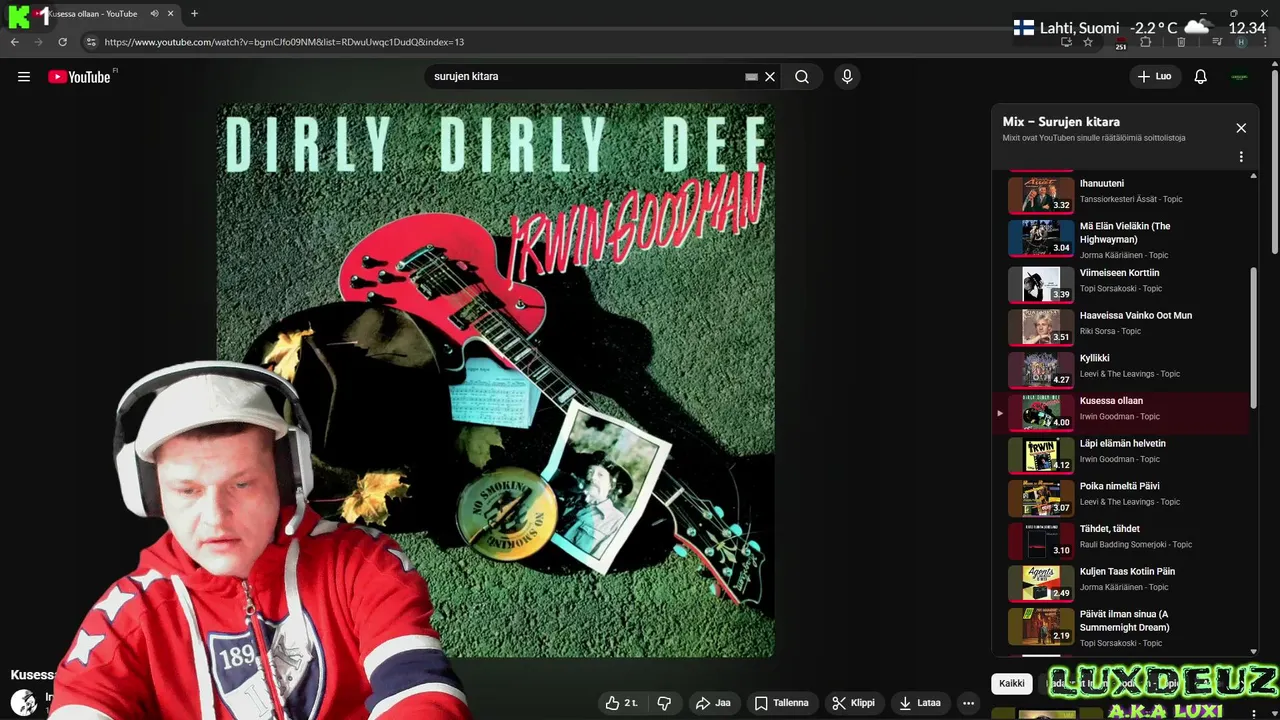
Task: Select the current track Kusessa ollaan
Action: point(1120,412)
